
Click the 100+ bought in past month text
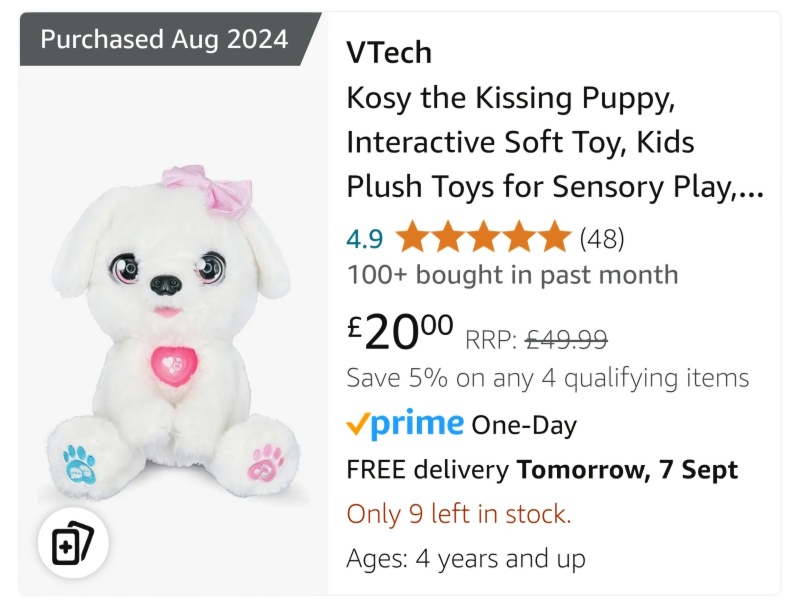[512, 274]
